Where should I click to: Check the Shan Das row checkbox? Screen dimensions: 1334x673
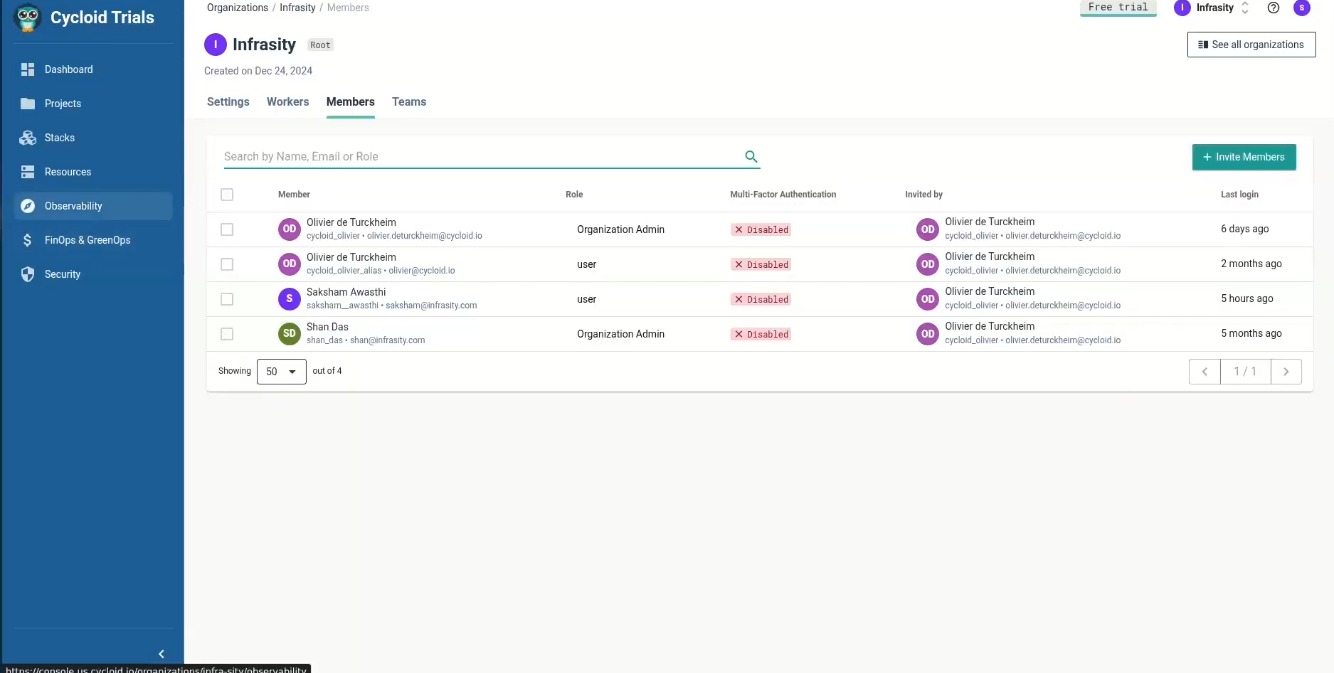(227, 334)
